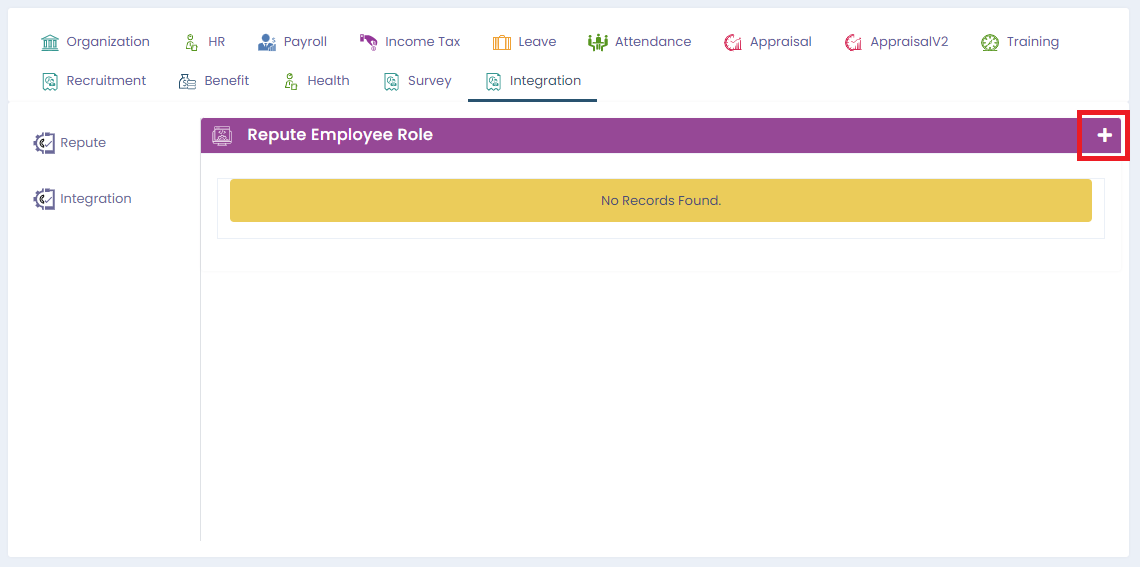Click the Training icon
This screenshot has width=1140, height=567.
tap(990, 42)
